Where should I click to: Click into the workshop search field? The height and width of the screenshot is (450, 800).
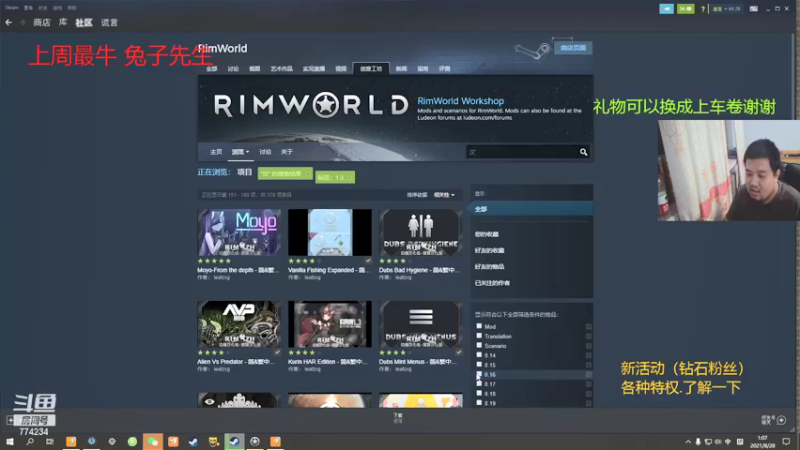point(521,152)
